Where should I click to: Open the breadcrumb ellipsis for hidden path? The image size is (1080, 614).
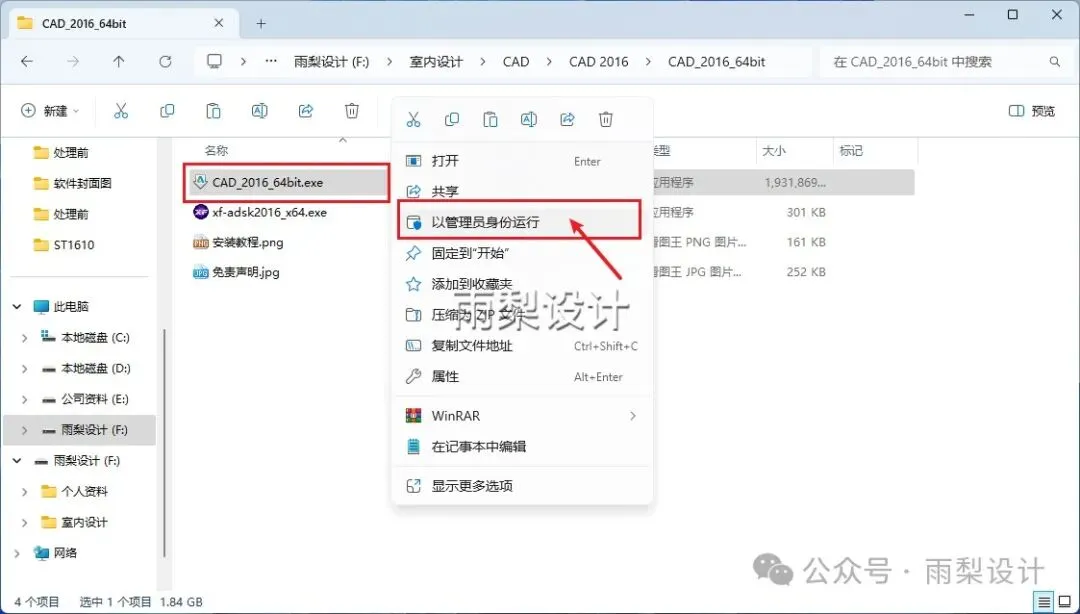(271, 61)
